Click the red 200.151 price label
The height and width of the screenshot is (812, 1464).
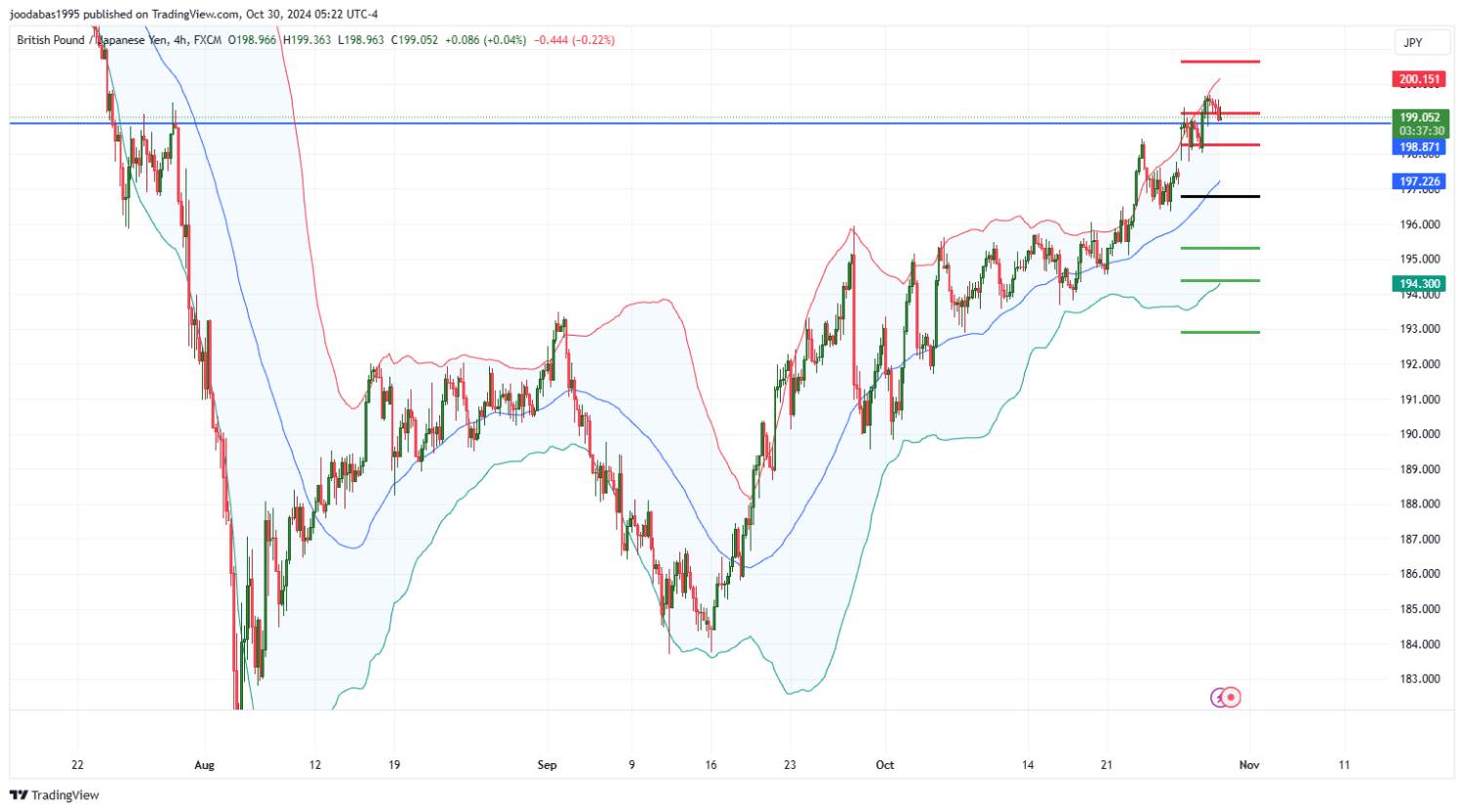(1419, 79)
